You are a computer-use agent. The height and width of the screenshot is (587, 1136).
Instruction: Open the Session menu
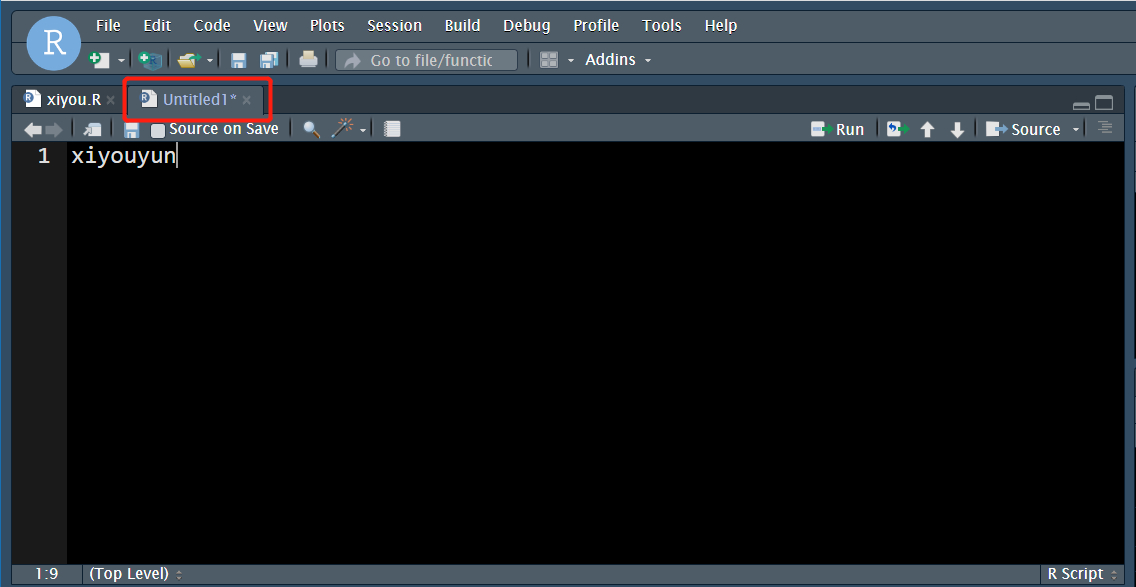coord(394,25)
